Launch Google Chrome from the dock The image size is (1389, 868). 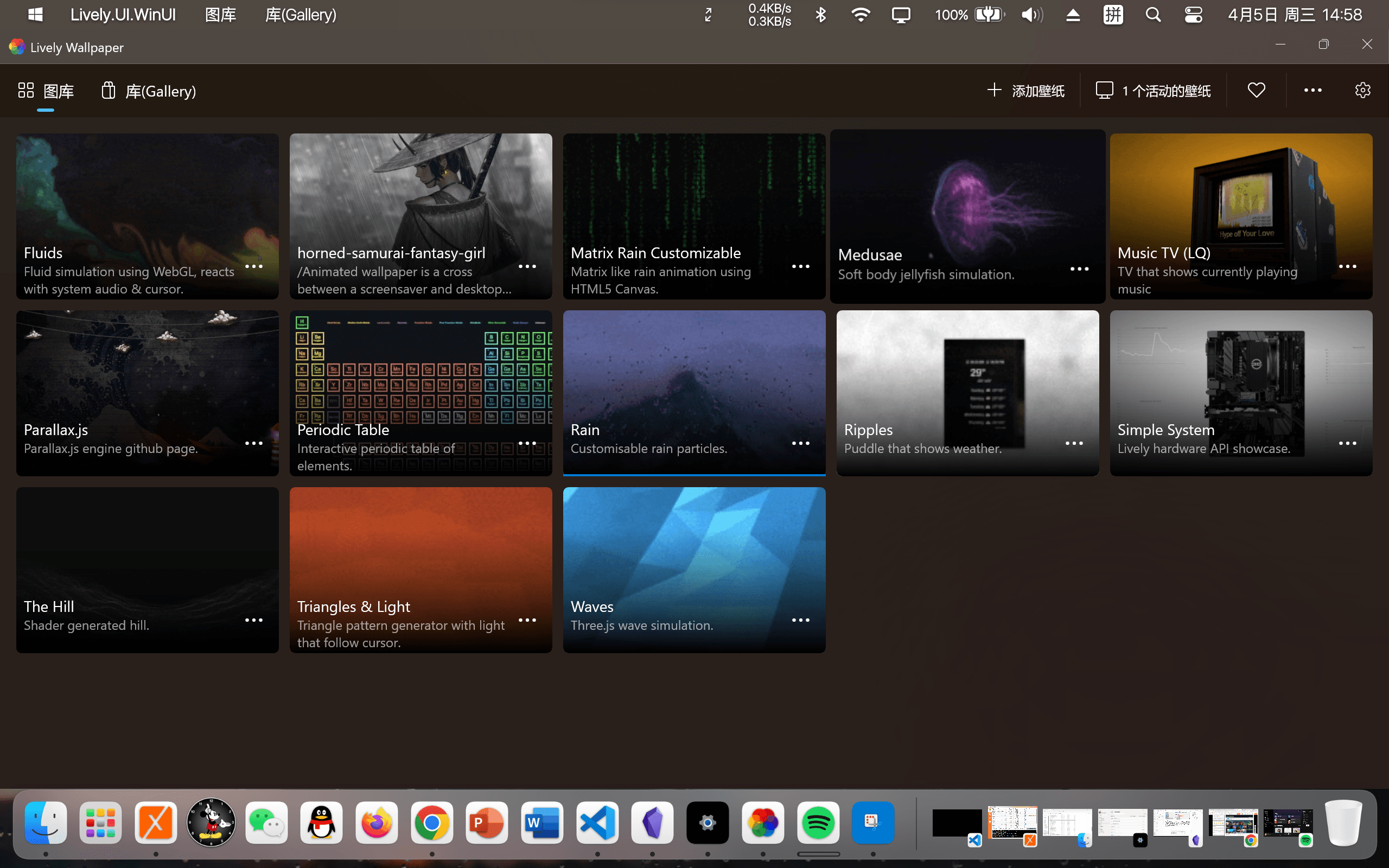432,822
